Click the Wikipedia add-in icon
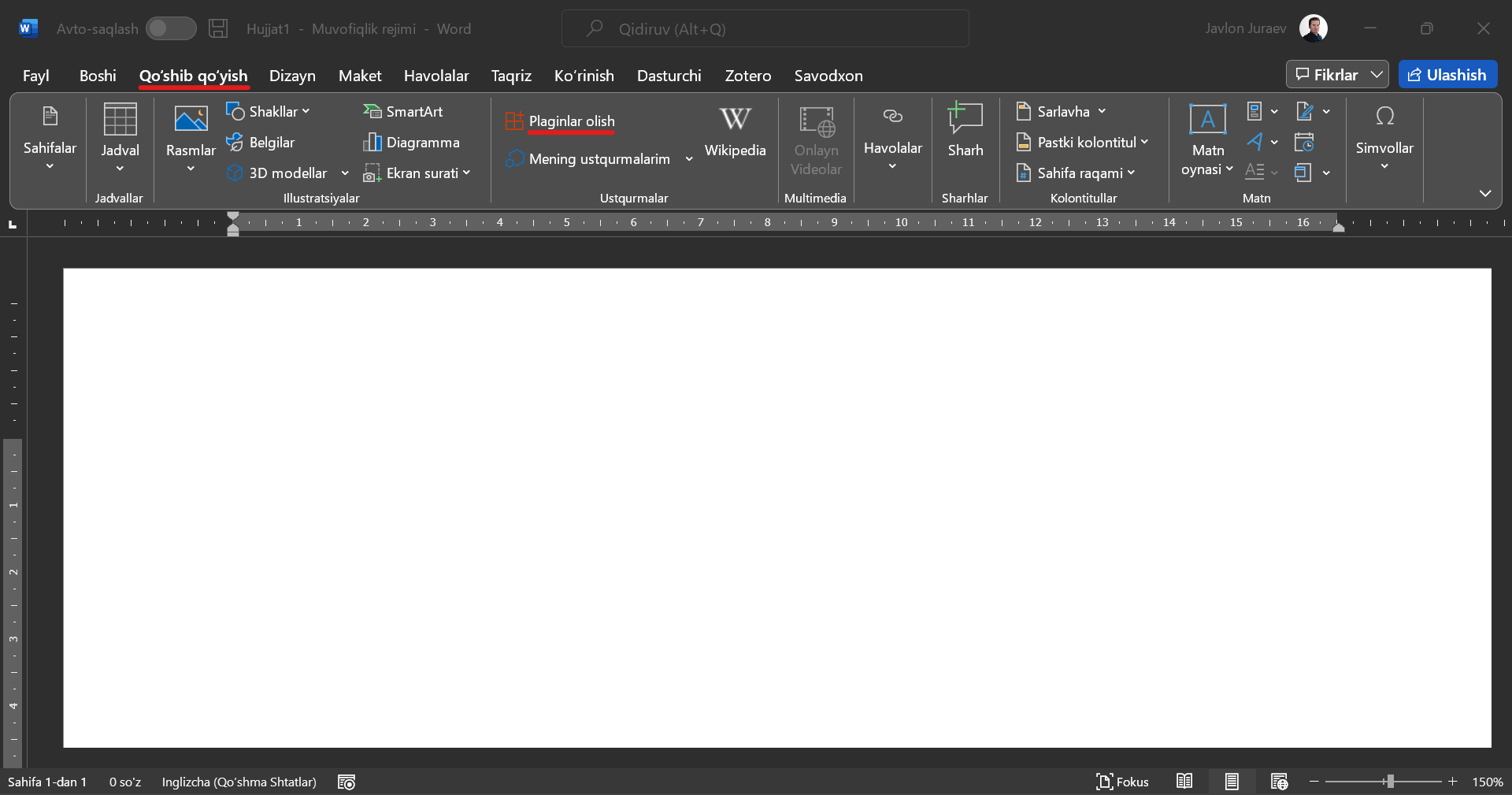Viewport: 1512px width, 795px height. pos(734,131)
